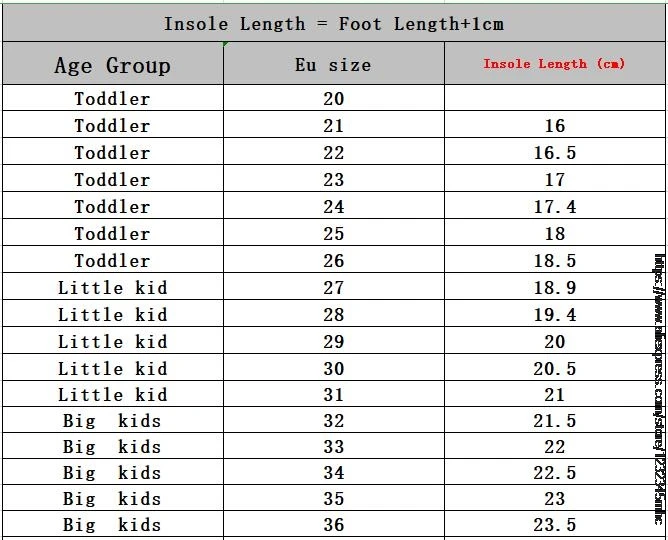Image resolution: width=668 pixels, height=540 pixels.
Task: Click the 17.4 insole length value
Action: (x=554, y=207)
